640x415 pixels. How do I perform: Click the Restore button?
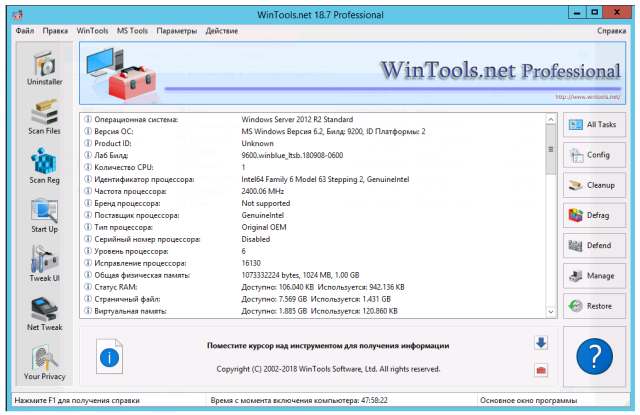[x=592, y=305]
